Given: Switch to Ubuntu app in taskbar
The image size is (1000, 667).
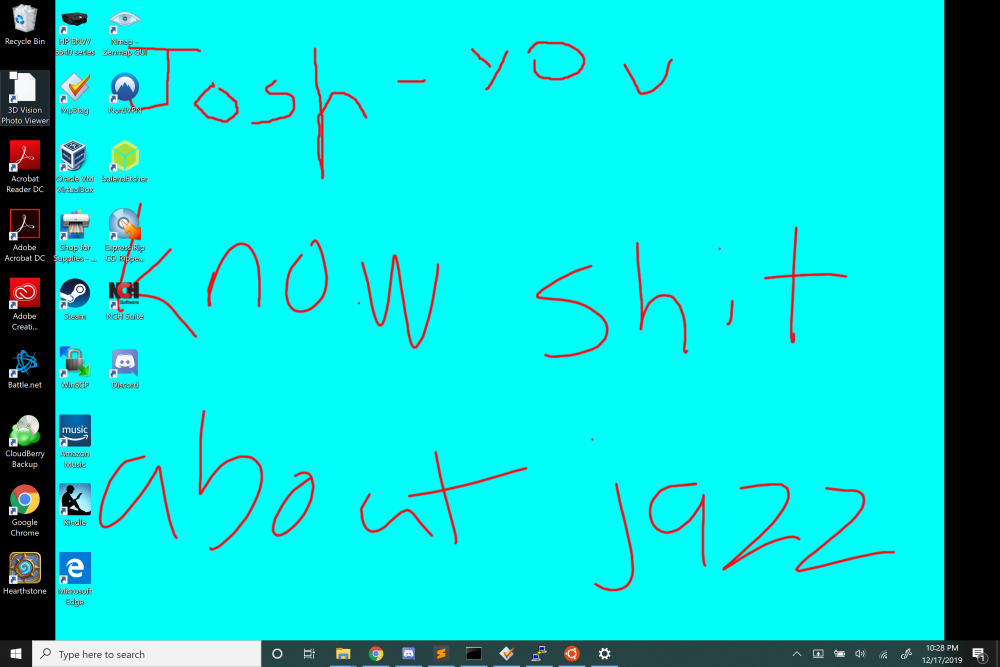Looking at the screenshot, I should pos(571,654).
